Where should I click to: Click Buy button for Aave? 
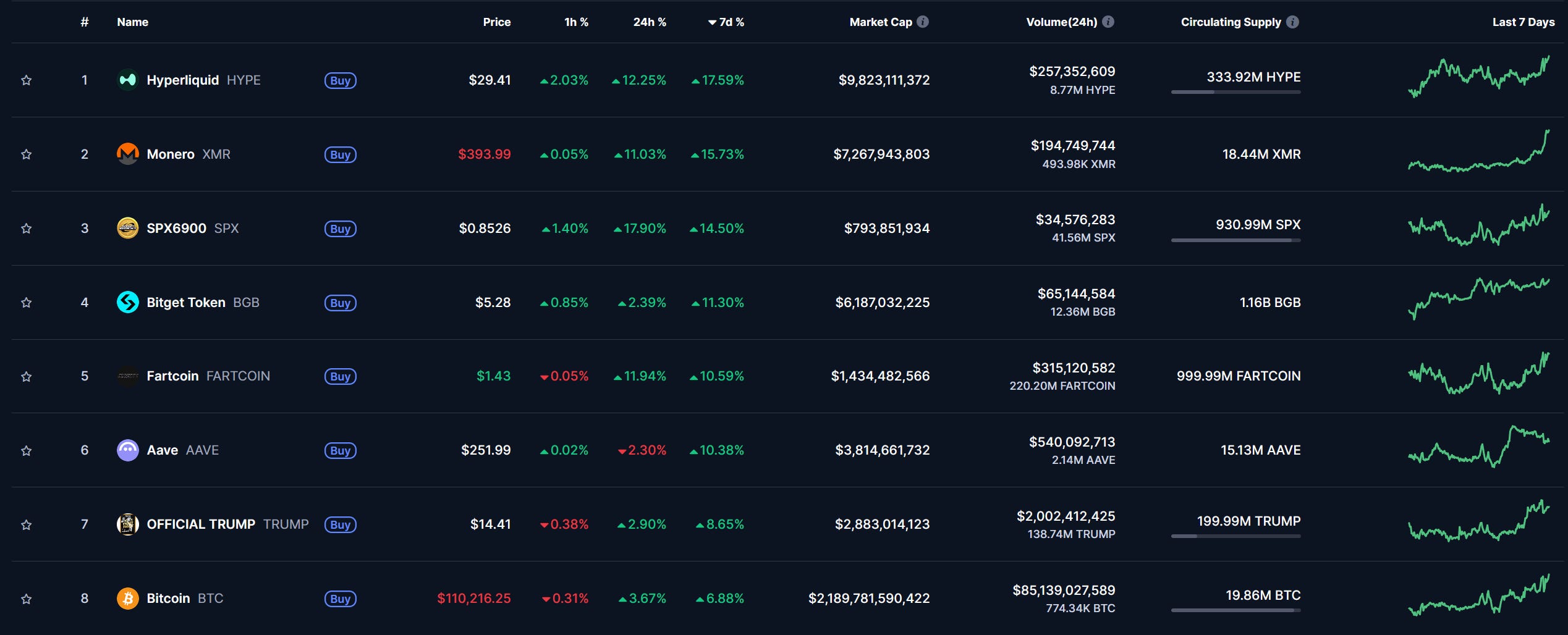341,450
